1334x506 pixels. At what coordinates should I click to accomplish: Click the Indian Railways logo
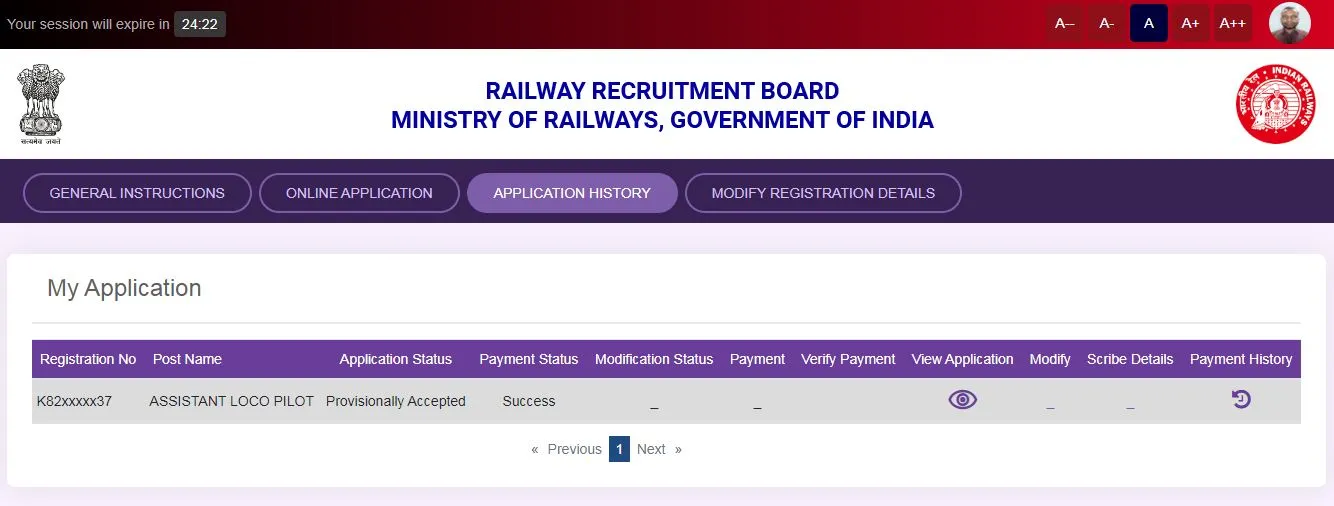click(1274, 104)
